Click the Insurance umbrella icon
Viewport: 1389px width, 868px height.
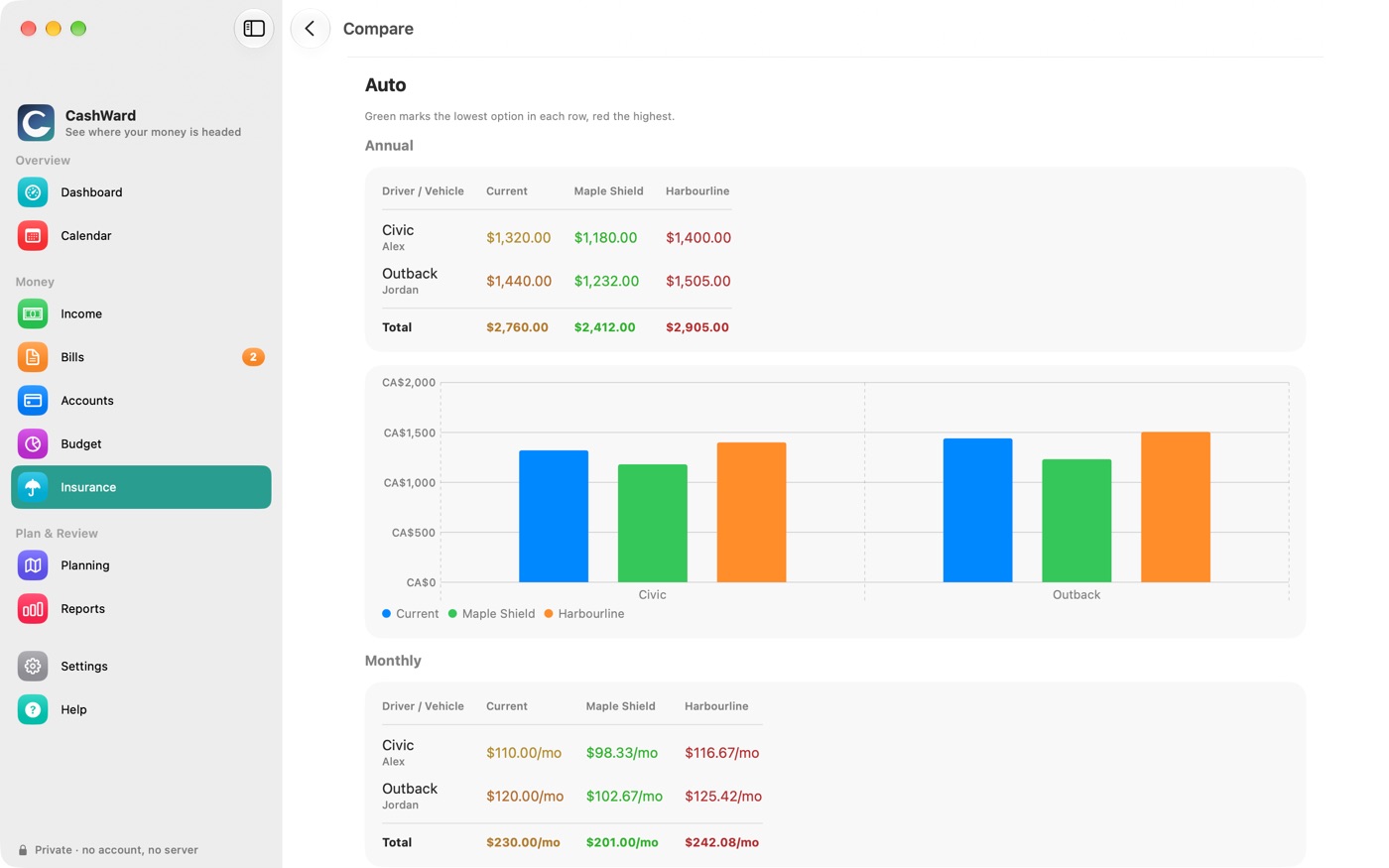pos(33,487)
